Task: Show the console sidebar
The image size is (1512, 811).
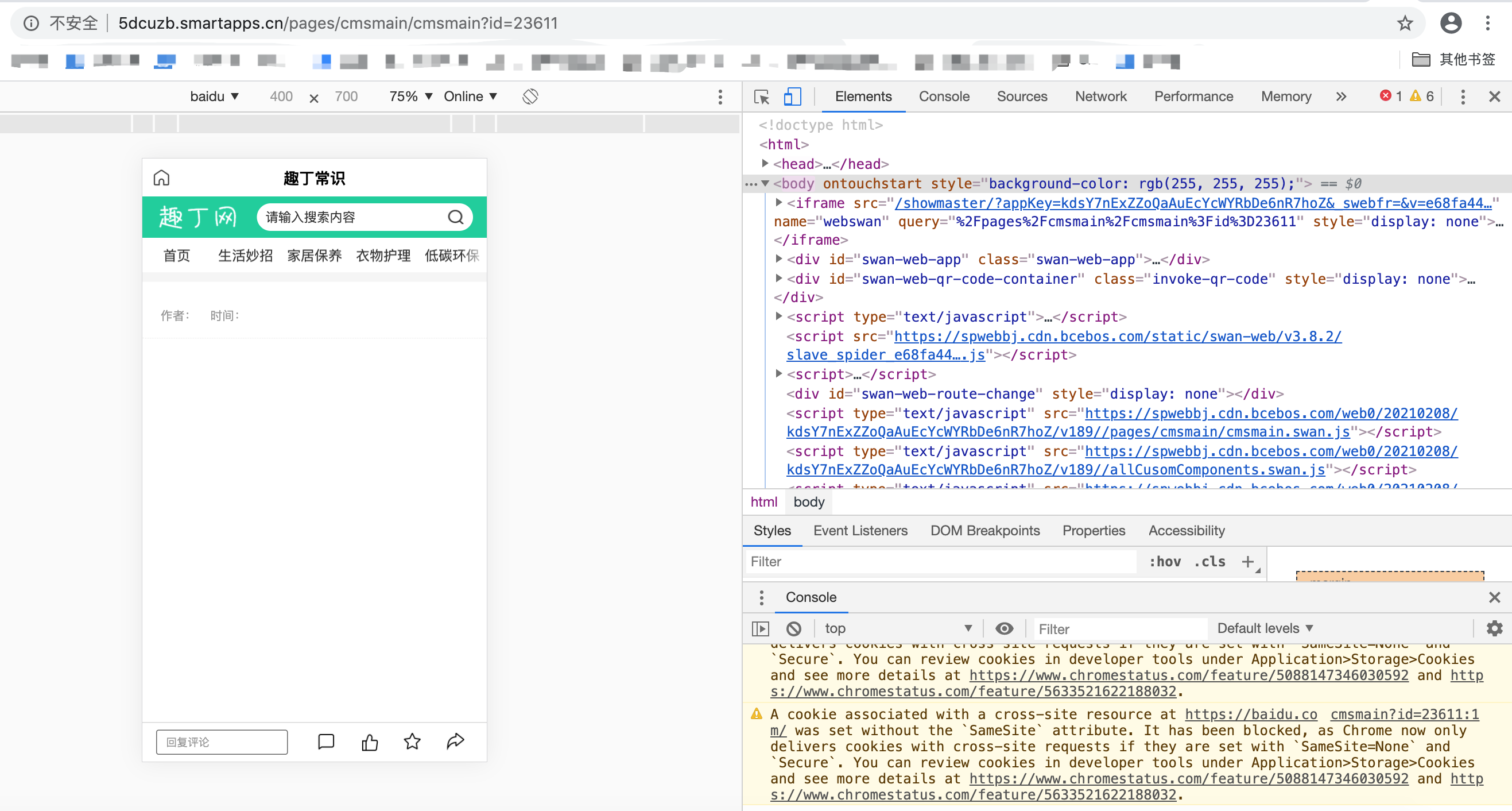Action: 760,629
